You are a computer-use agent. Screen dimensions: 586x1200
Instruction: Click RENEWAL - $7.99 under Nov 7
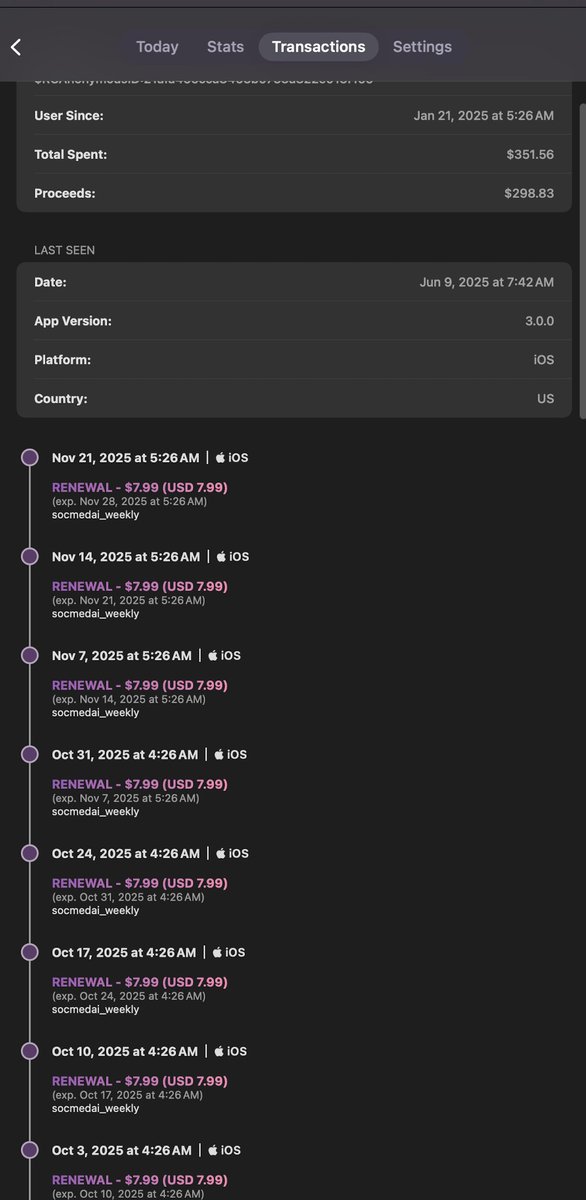click(x=140, y=685)
